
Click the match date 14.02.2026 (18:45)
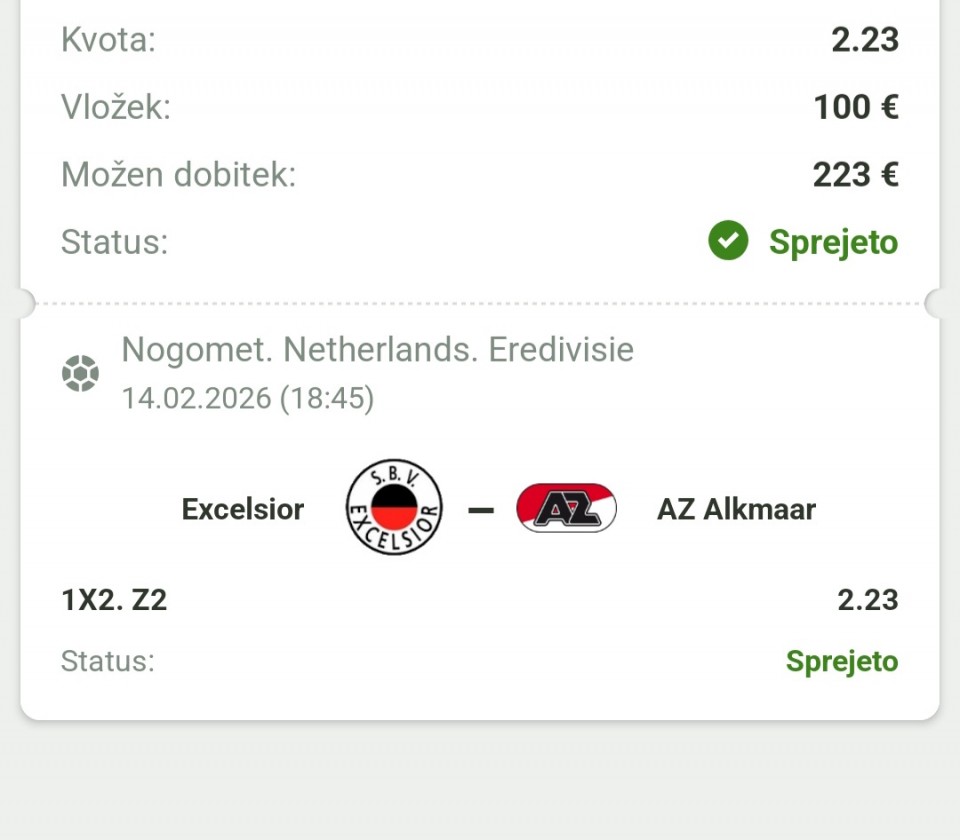(x=248, y=398)
